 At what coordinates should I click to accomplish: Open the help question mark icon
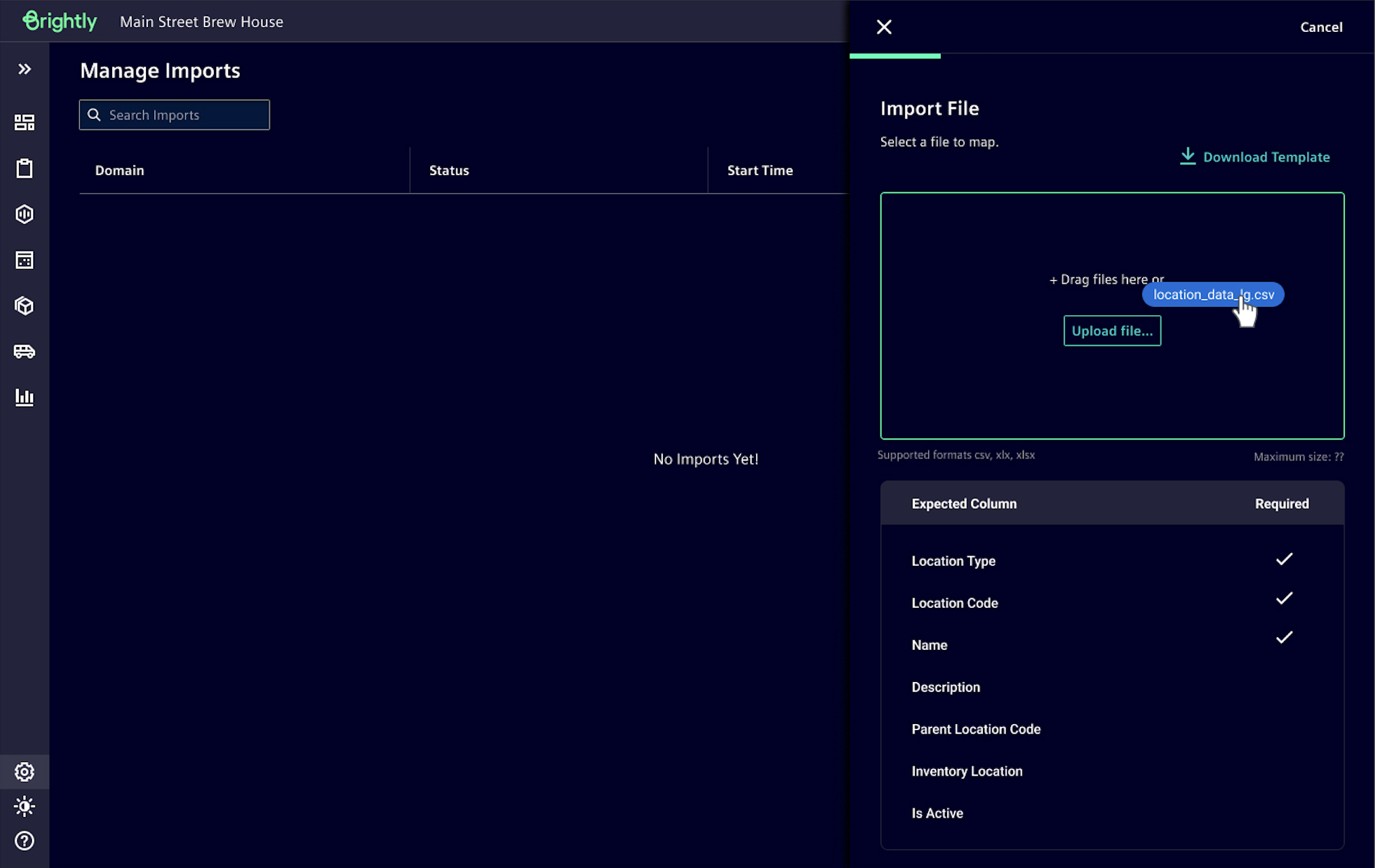[24, 841]
